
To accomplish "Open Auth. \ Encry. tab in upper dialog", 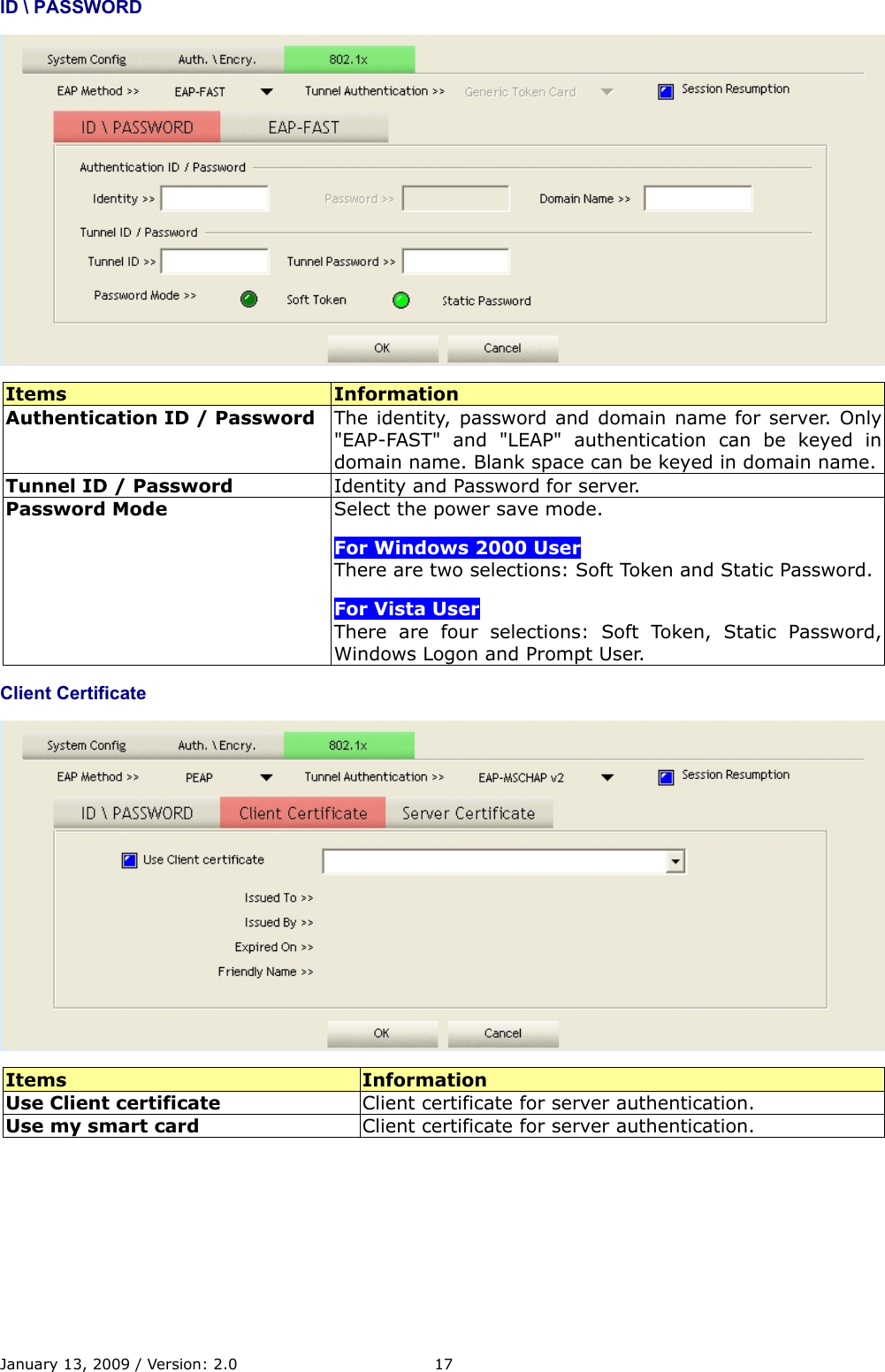I will pyautogui.click(x=217, y=59).
